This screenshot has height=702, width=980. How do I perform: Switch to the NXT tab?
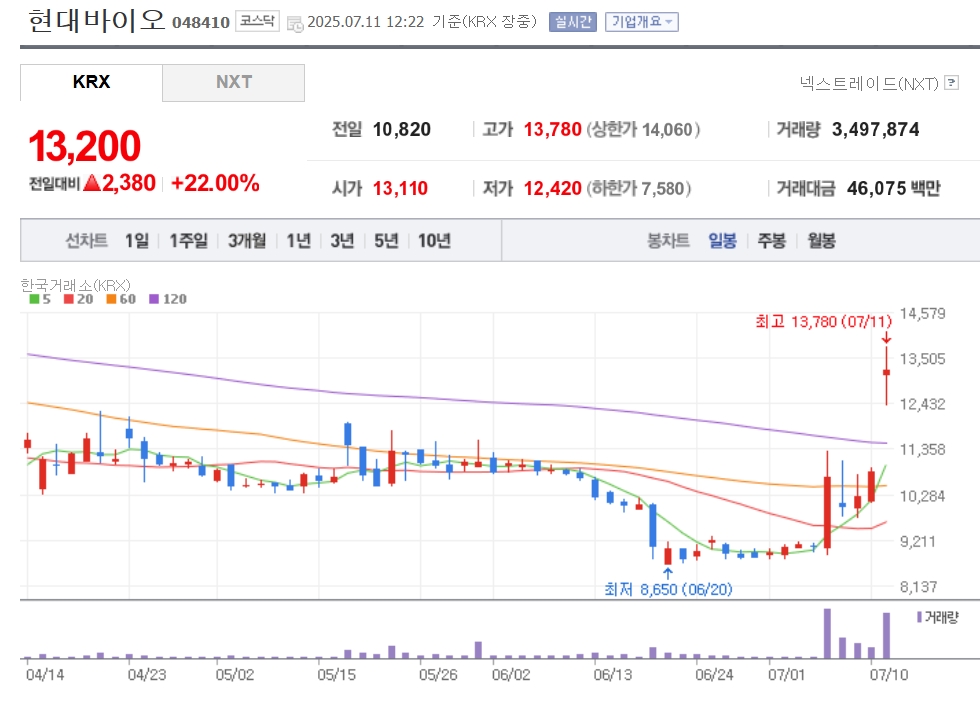pos(234,83)
